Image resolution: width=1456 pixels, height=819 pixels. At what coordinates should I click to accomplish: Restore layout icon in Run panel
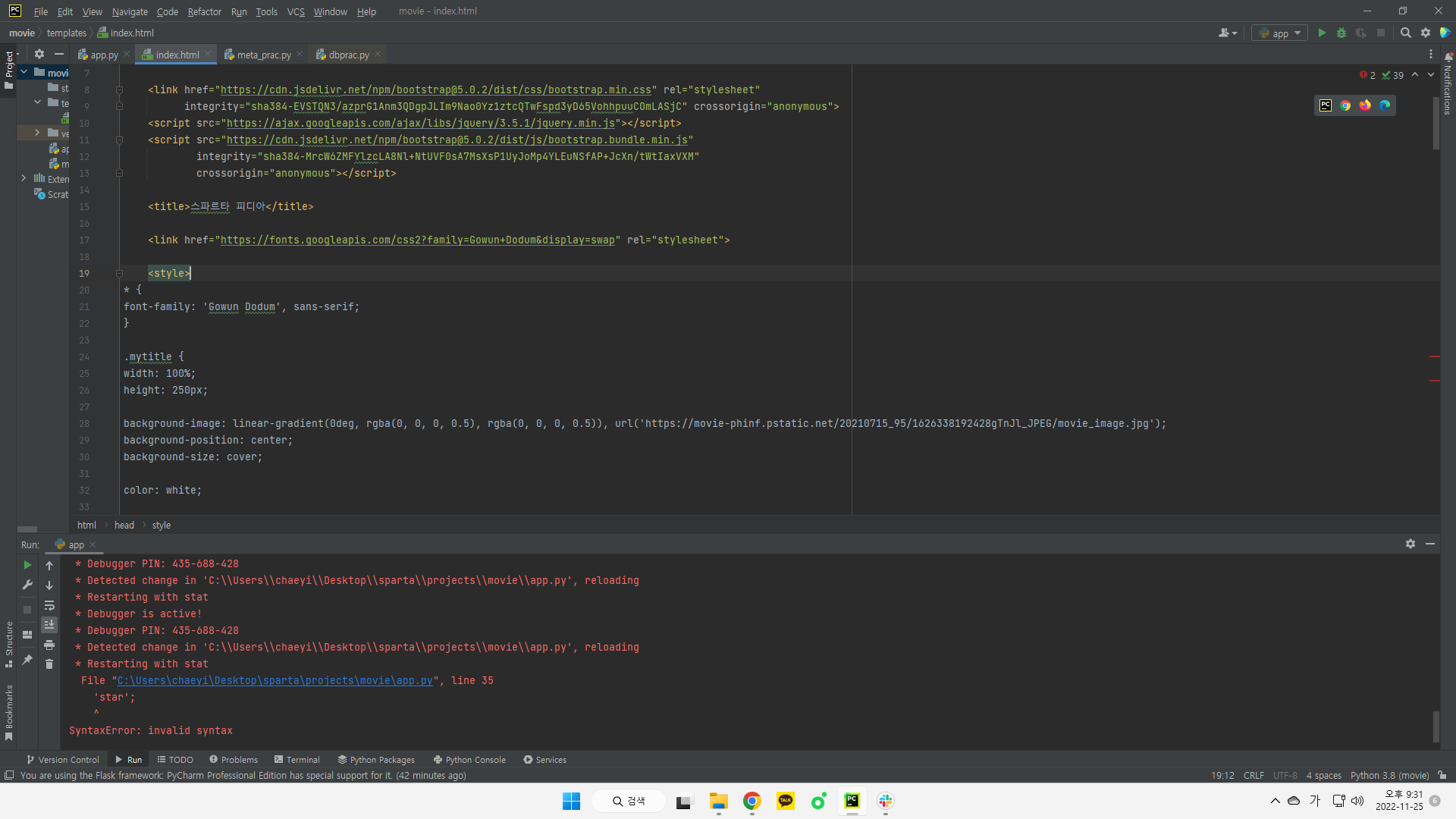pyautogui.click(x=27, y=635)
